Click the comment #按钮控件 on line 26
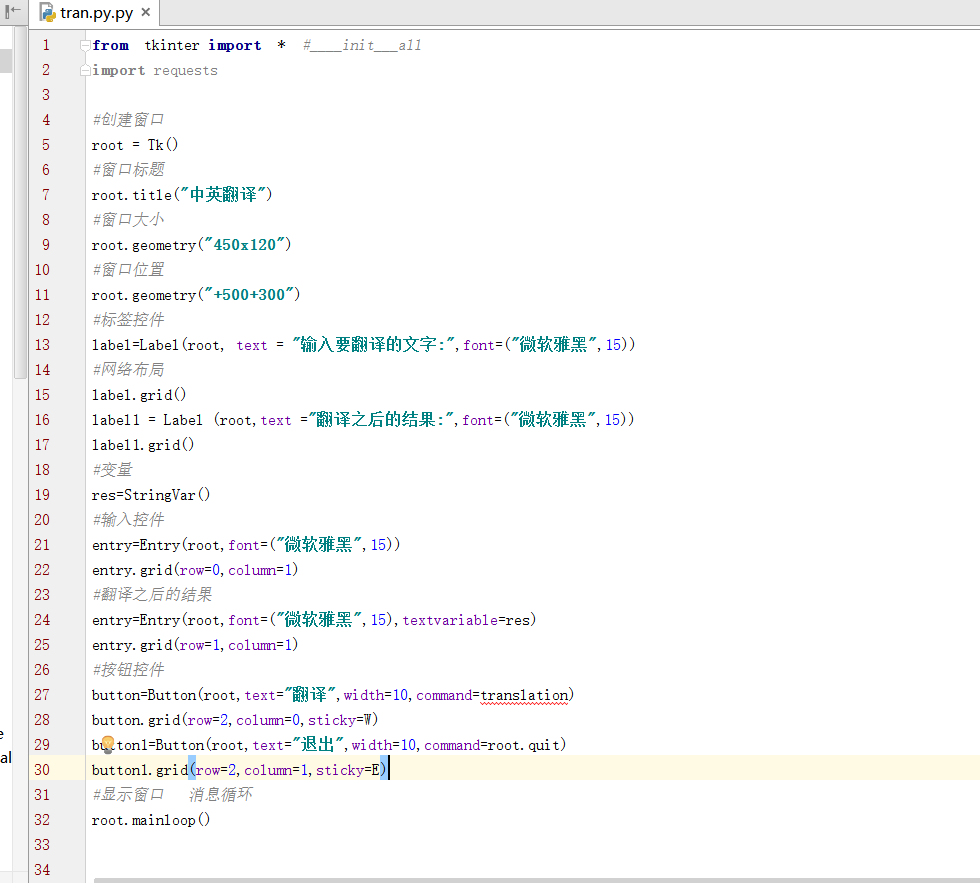This screenshot has height=883, width=980. 128,669
